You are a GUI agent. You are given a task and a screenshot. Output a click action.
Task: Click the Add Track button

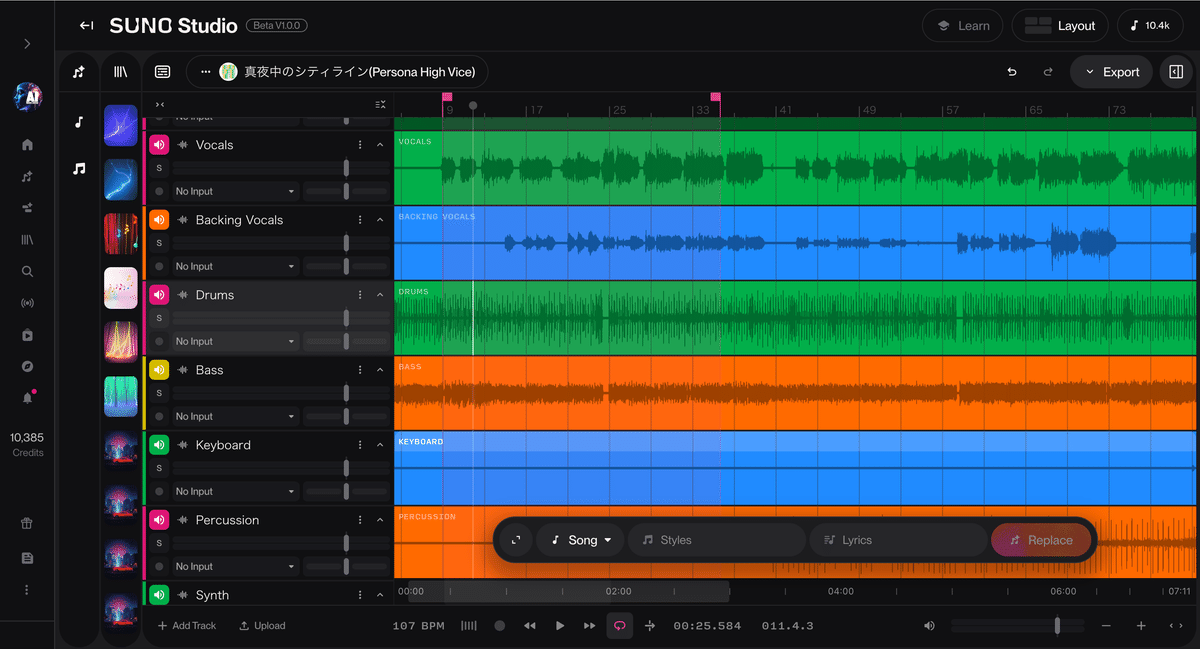tap(187, 625)
